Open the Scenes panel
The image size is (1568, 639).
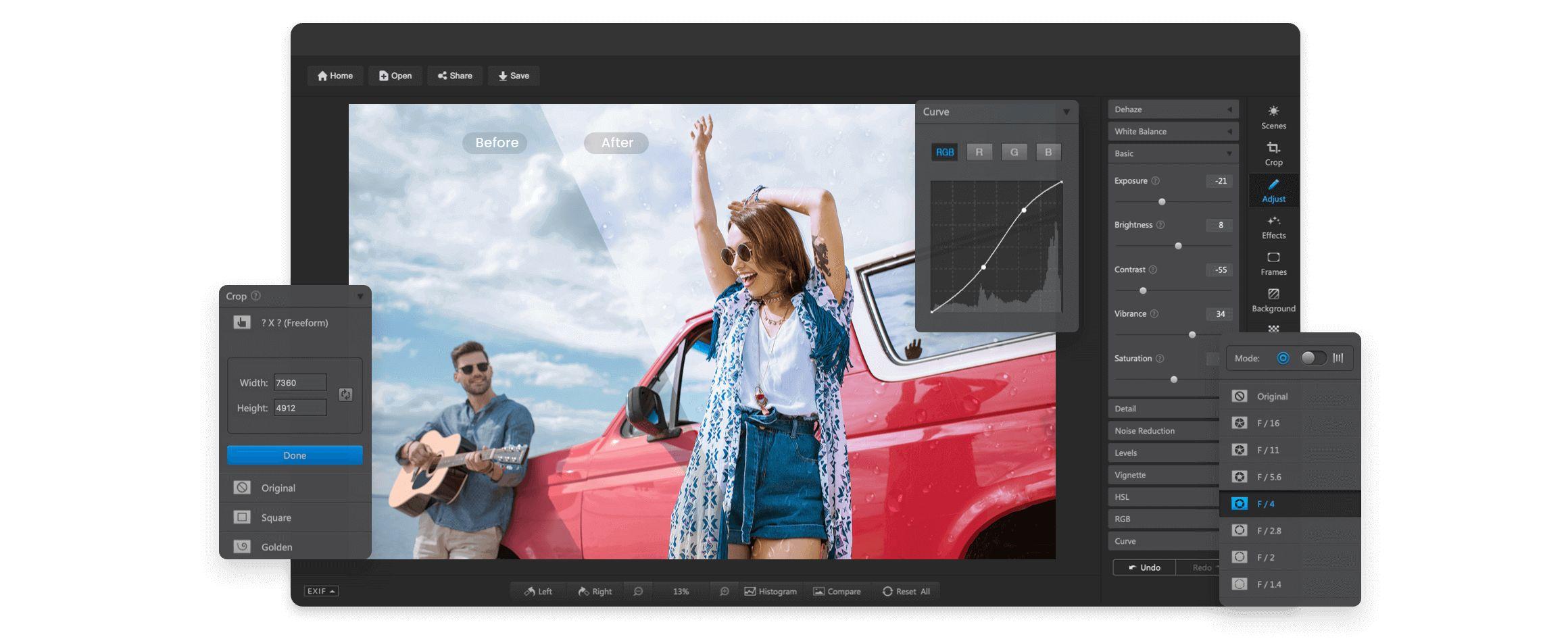(1273, 116)
